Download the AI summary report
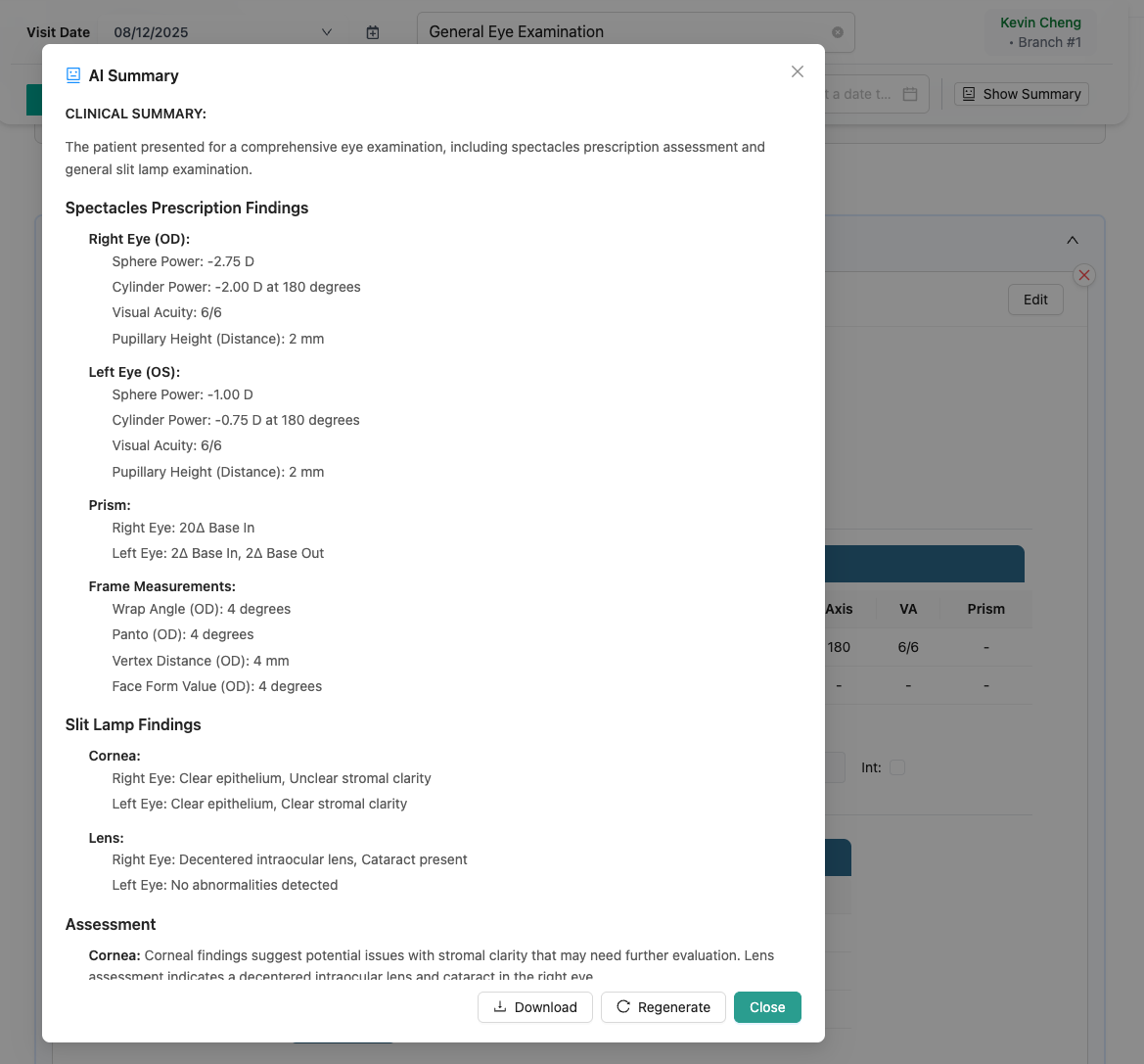Image resolution: width=1144 pixels, height=1064 pixels. click(x=534, y=1006)
